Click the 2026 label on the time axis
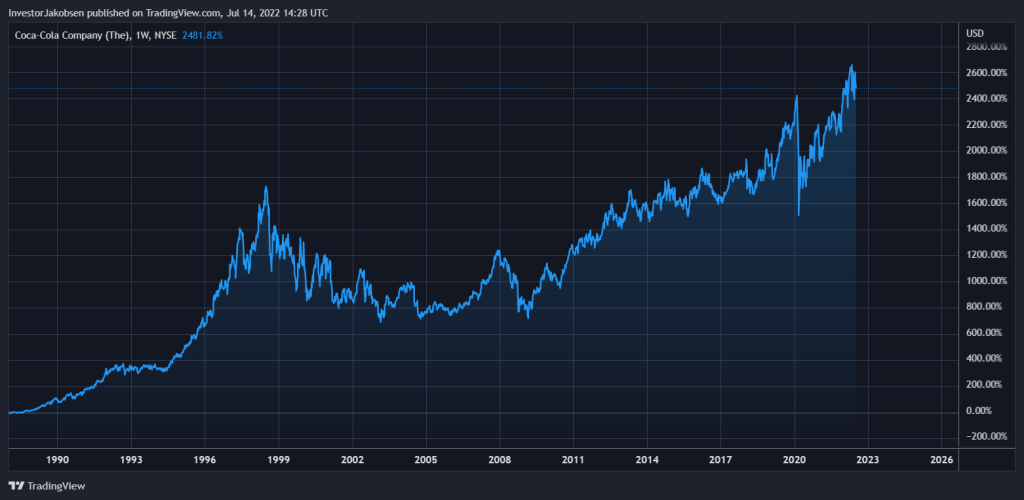Screen dimensions: 1024x500 point(941,460)
